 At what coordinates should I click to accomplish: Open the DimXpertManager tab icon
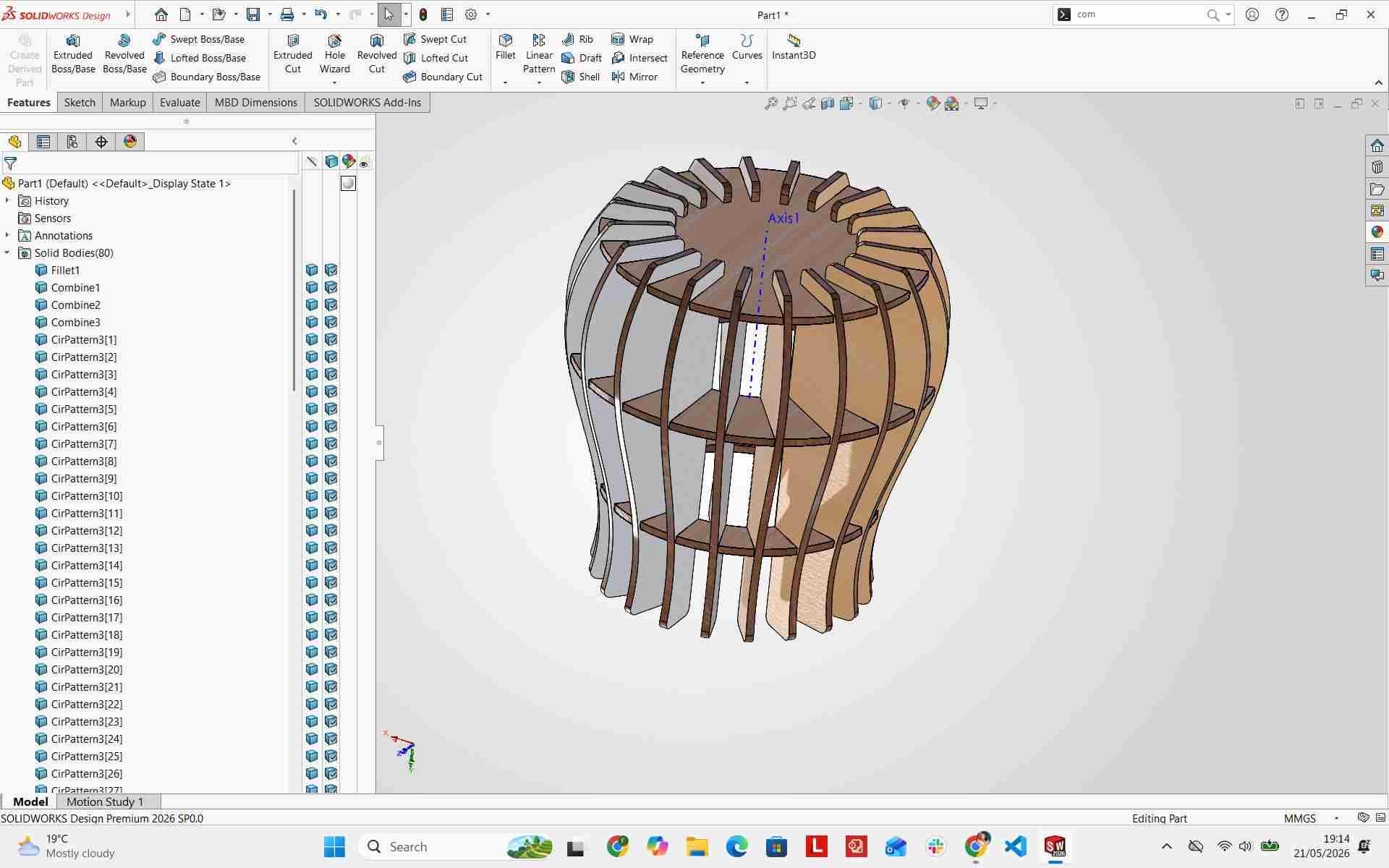(101, 142)
